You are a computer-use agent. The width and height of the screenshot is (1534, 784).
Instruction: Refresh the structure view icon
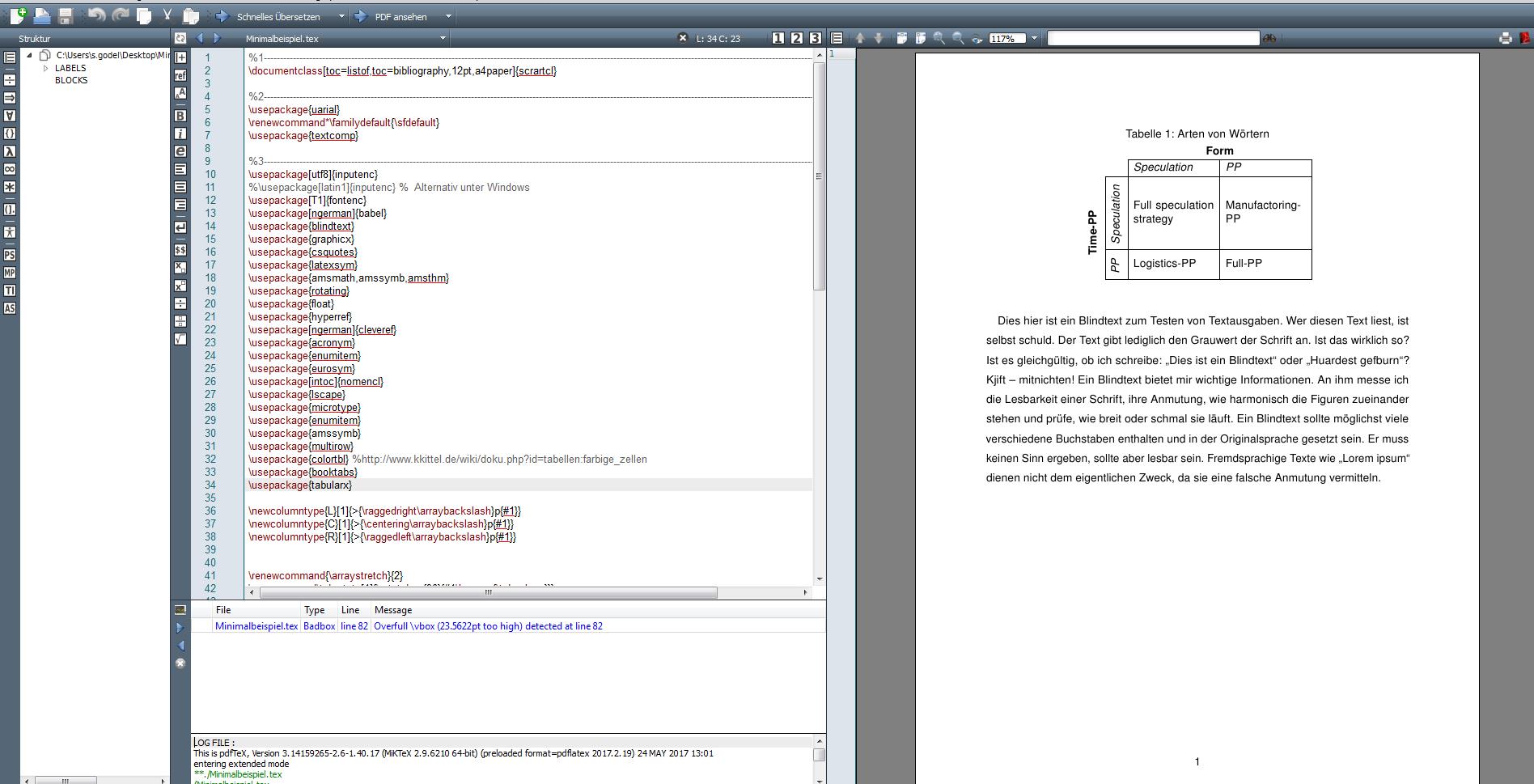[x=180, y=38]
